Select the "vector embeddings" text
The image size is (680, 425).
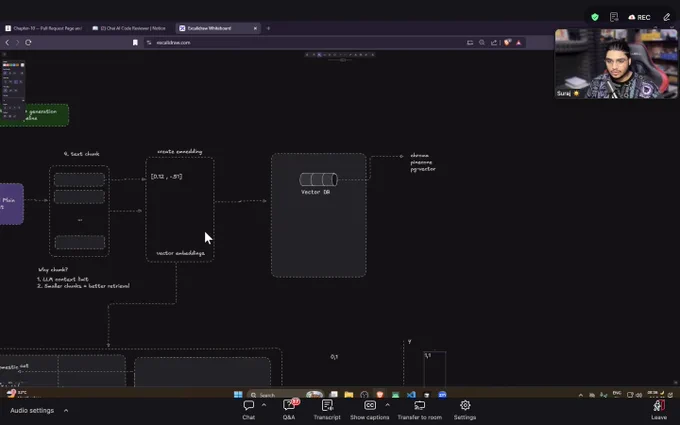(x=180, y=253)
